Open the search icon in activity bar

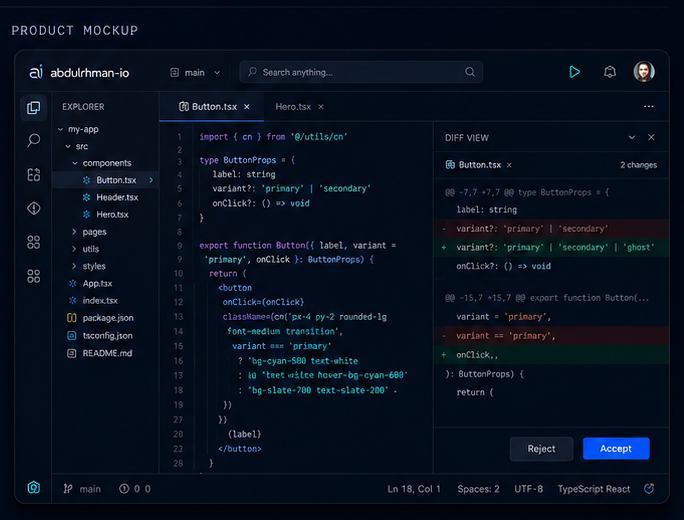tap(34, 140)
